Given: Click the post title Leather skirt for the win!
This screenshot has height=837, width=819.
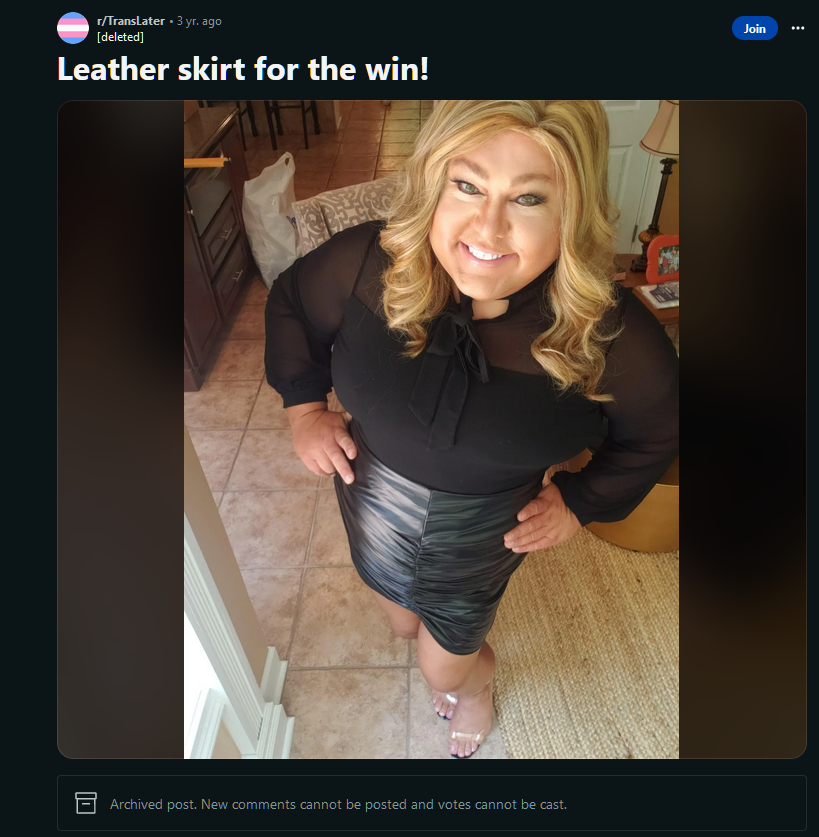Looking at the screenshot, I should (243, 69).
